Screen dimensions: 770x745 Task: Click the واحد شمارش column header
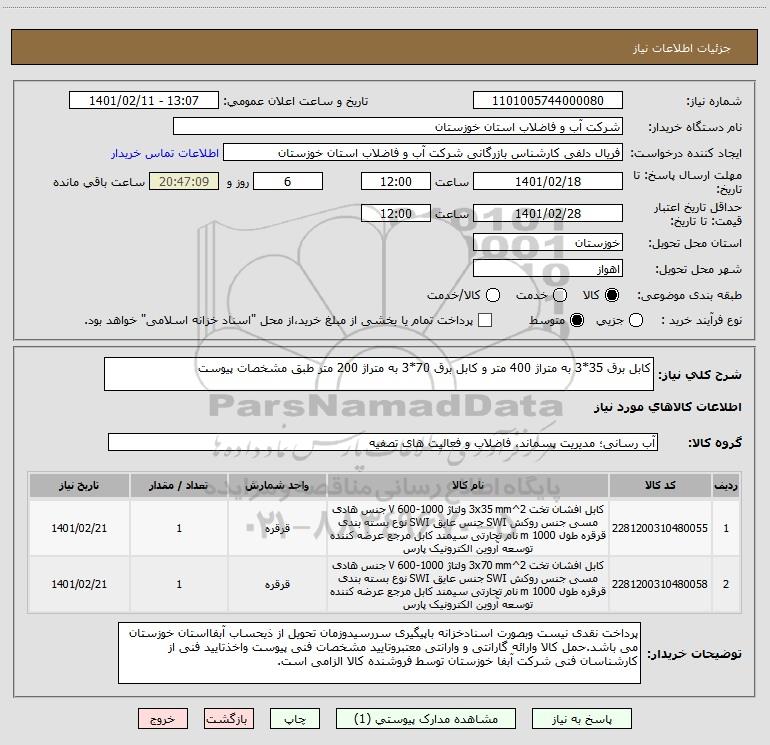277,485
